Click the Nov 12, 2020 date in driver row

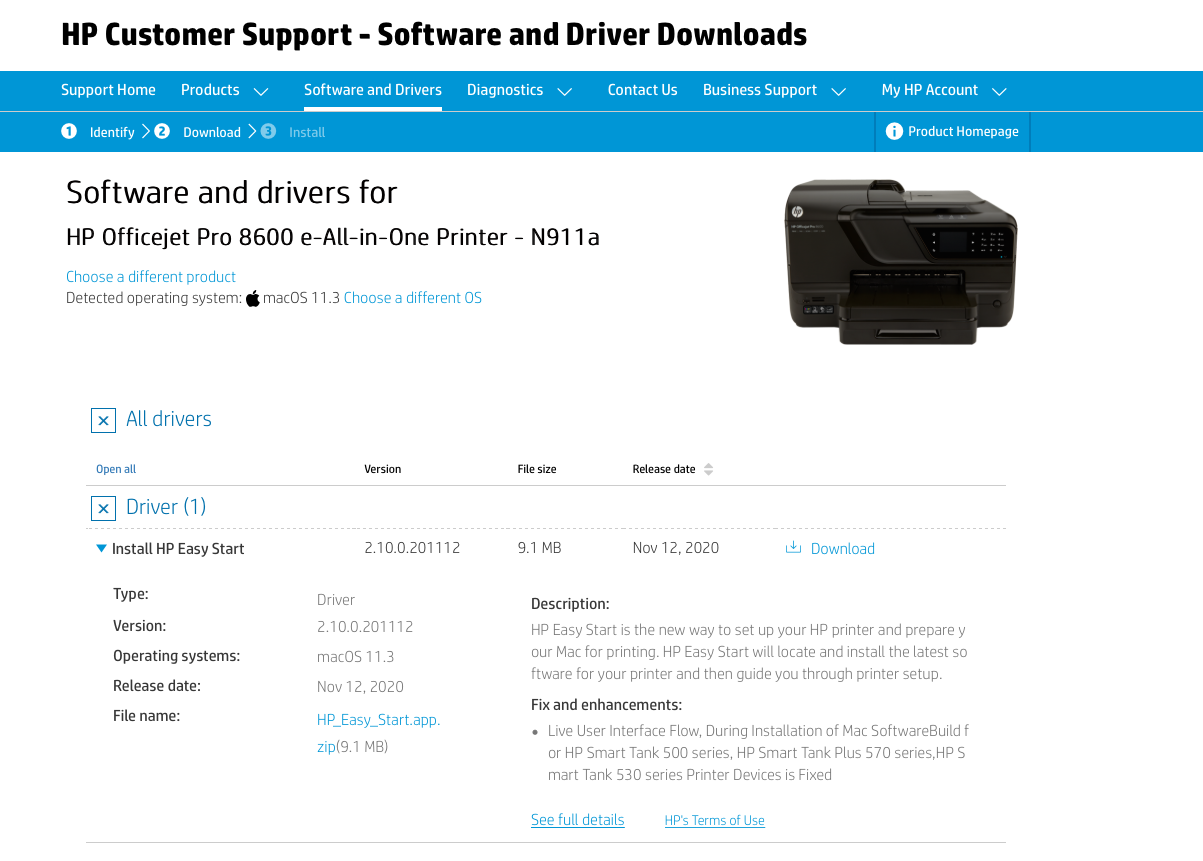coord(676,548)
